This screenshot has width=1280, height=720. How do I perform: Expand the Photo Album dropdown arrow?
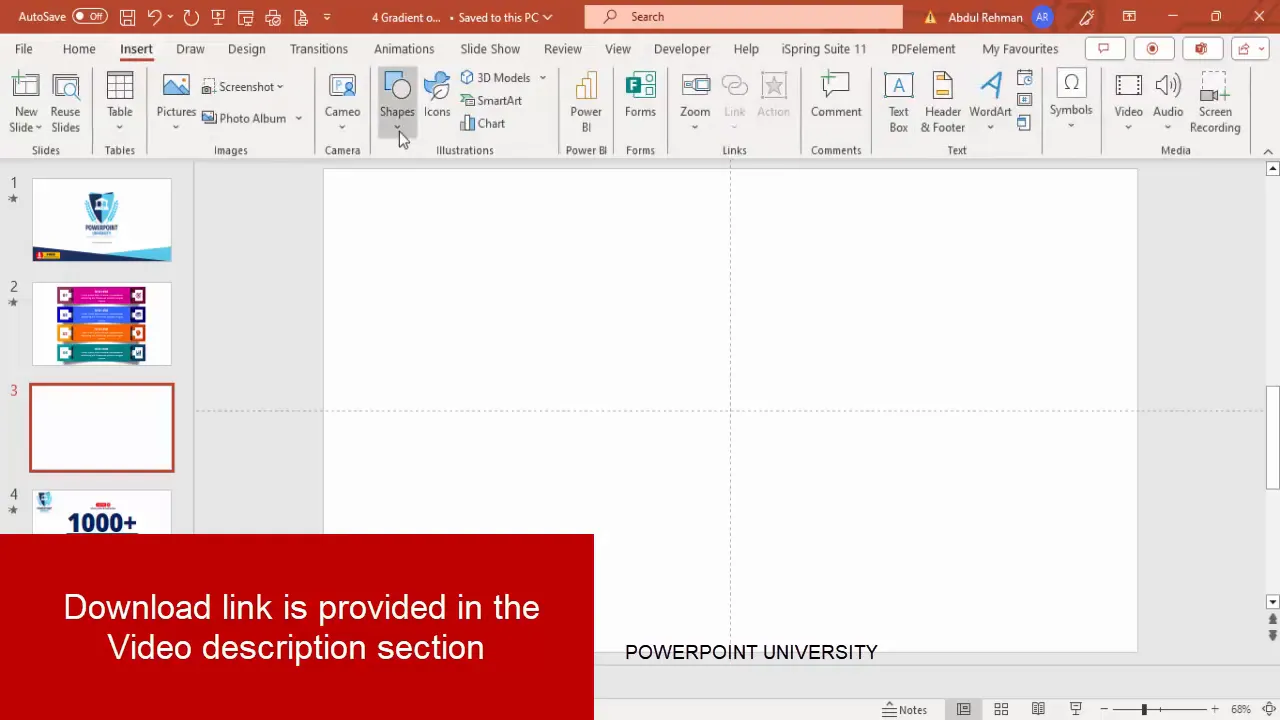298,118
